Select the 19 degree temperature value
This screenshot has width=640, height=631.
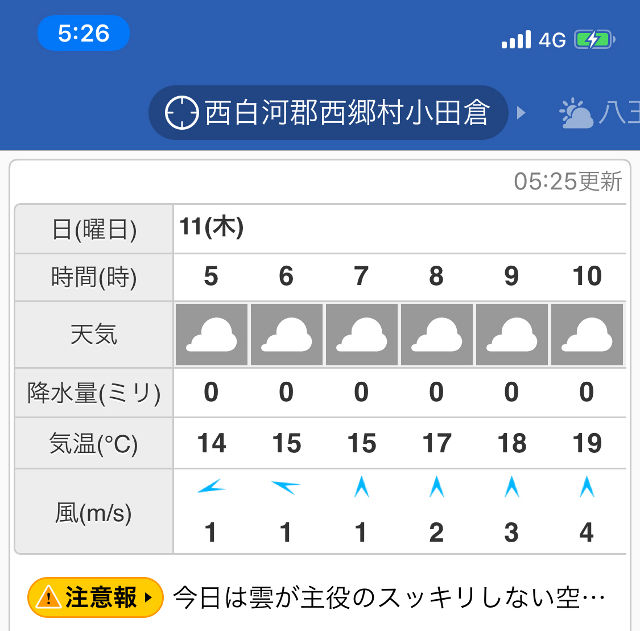pos(587,443)
